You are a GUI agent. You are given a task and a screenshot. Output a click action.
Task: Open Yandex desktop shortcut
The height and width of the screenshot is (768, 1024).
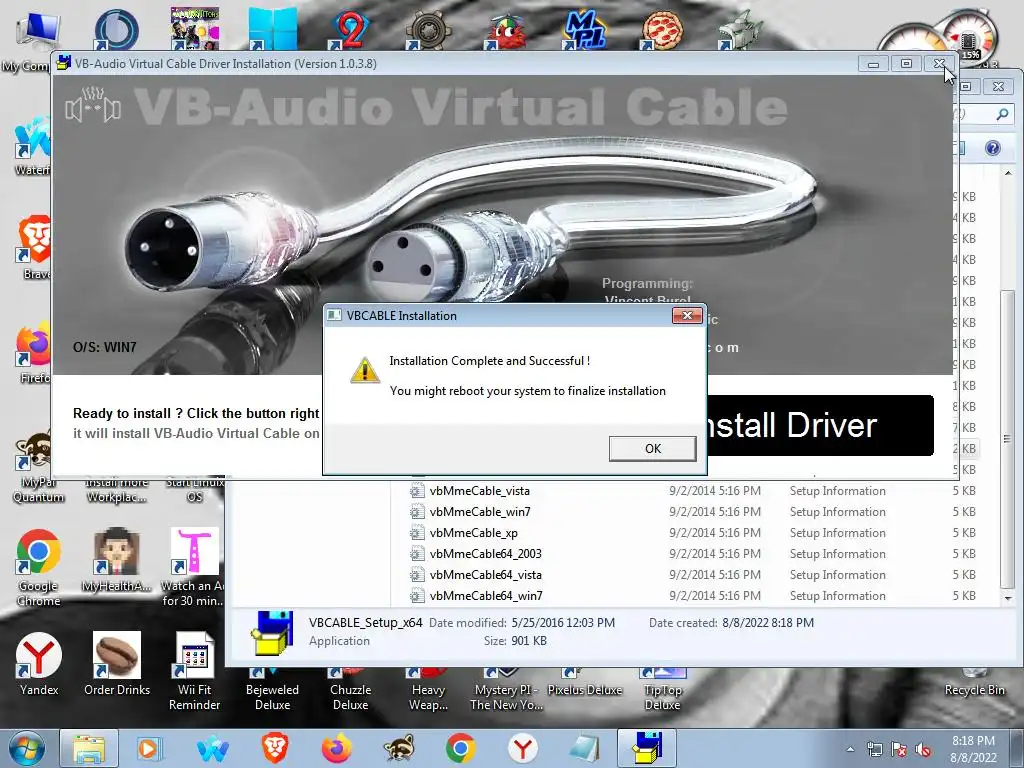(x=39, y=664)
